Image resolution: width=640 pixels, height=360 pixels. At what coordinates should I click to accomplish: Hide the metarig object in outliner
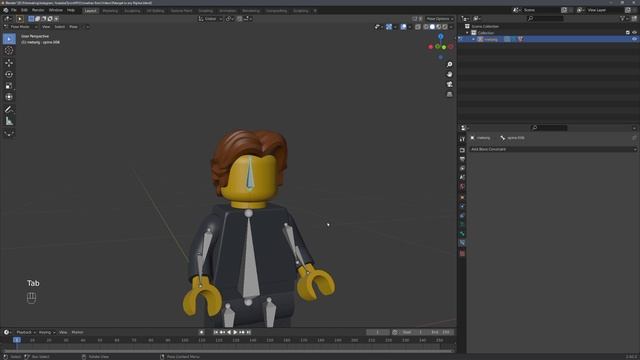click(x=634, y=39)
